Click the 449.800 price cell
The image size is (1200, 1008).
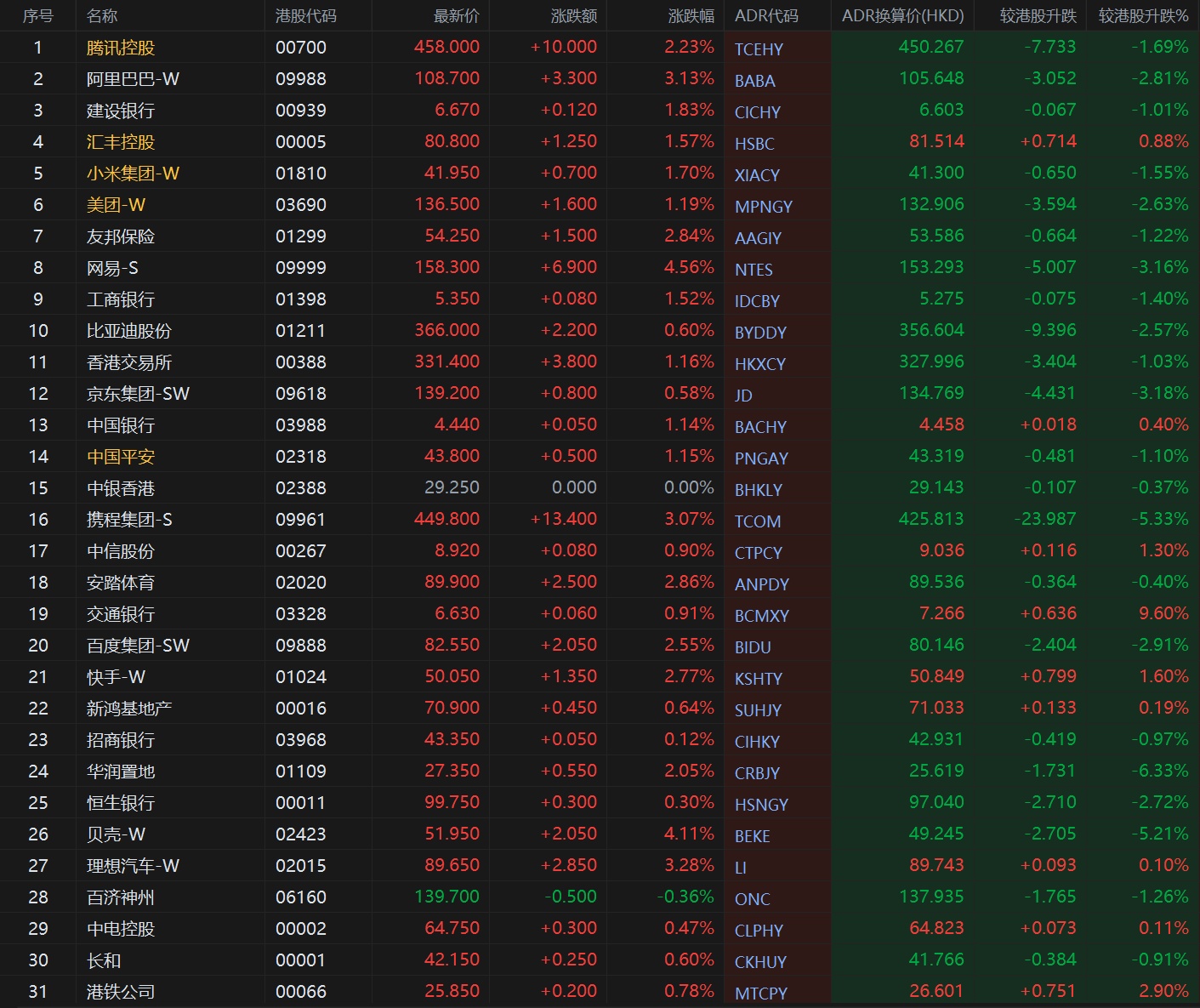pyautogui.click(x=446, y=519)
